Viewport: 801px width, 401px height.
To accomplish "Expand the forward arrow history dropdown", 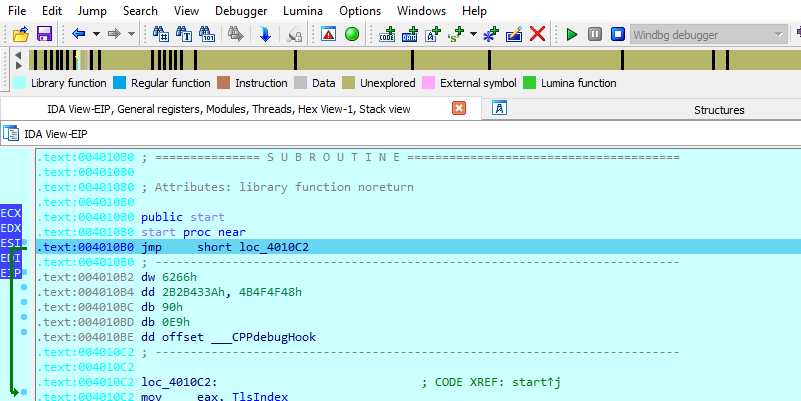I will 132,34.
